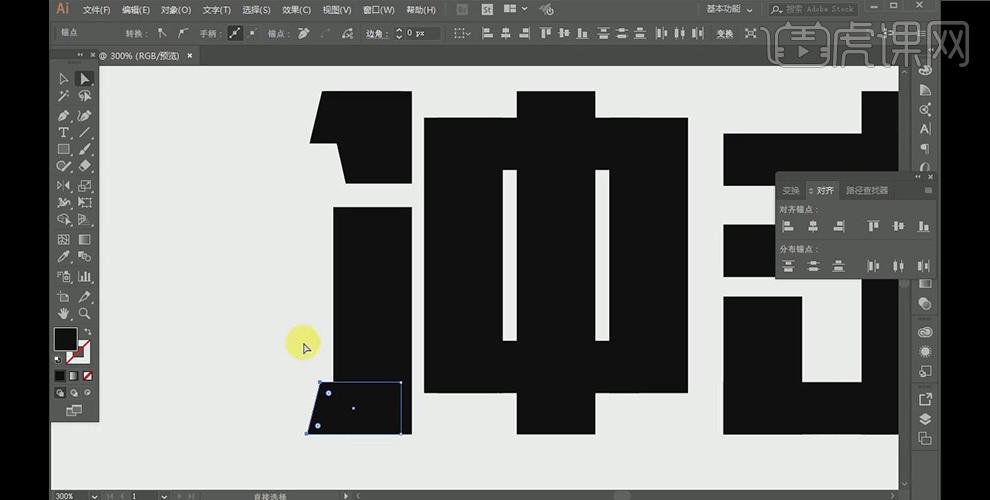Select the Line Segment tool
Screen dimensions: 990x500
pyautogui.click(x=85, y=133)
